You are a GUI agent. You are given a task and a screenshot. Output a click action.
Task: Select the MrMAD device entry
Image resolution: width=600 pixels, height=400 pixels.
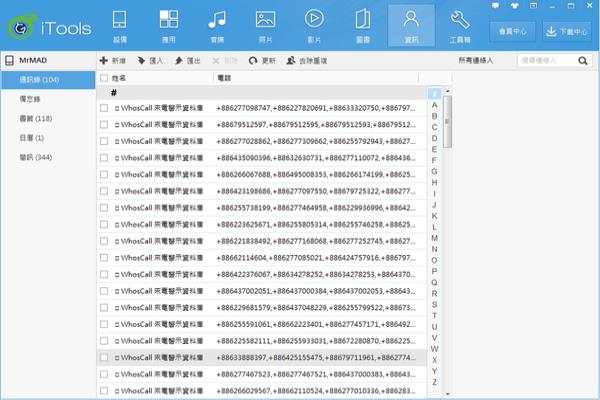(x=48, y=60)
